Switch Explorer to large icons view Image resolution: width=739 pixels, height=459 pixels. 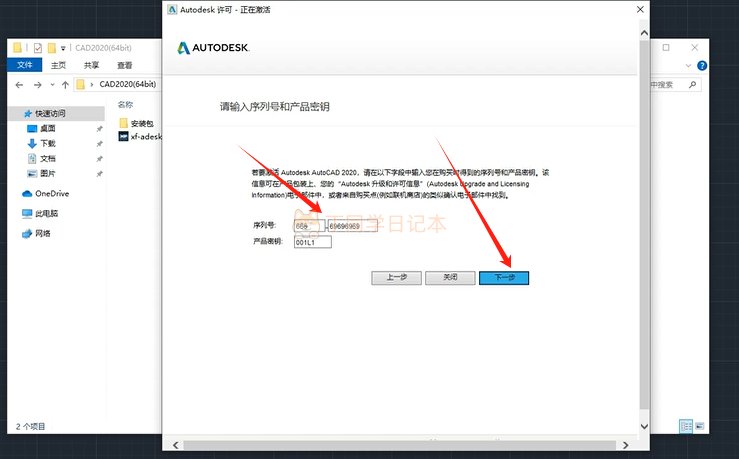[699, 426]
